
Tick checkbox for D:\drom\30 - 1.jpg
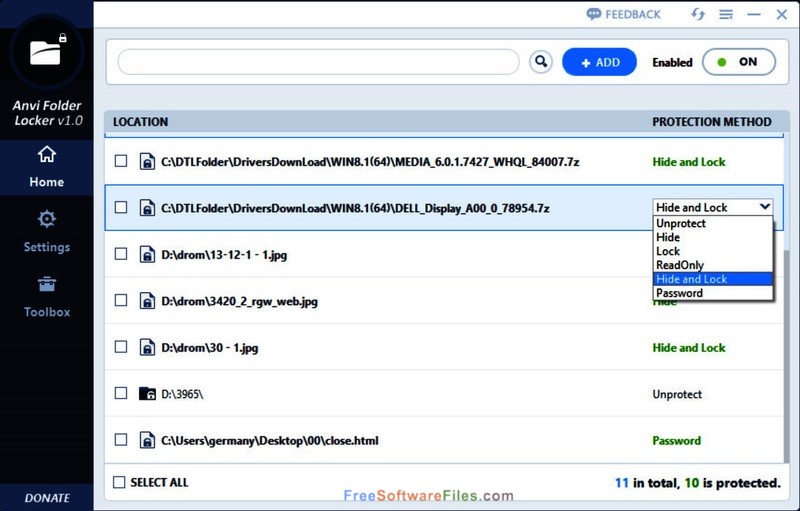121,347
